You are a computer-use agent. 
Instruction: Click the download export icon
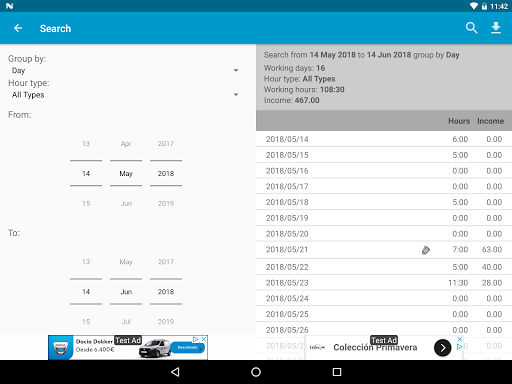(496, 28)
